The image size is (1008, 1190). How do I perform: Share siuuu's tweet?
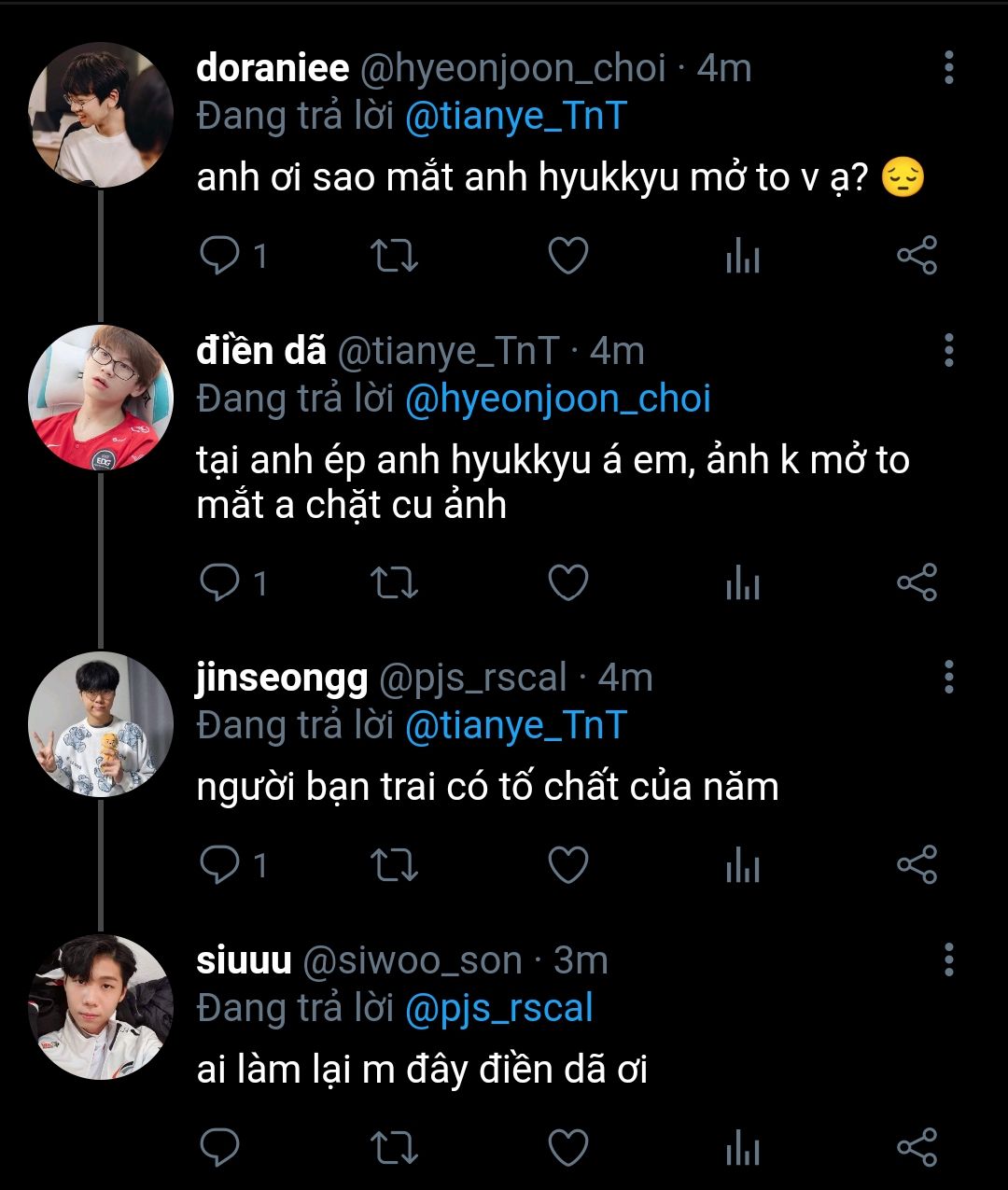pyautogui.click(x=917, y=1147)
